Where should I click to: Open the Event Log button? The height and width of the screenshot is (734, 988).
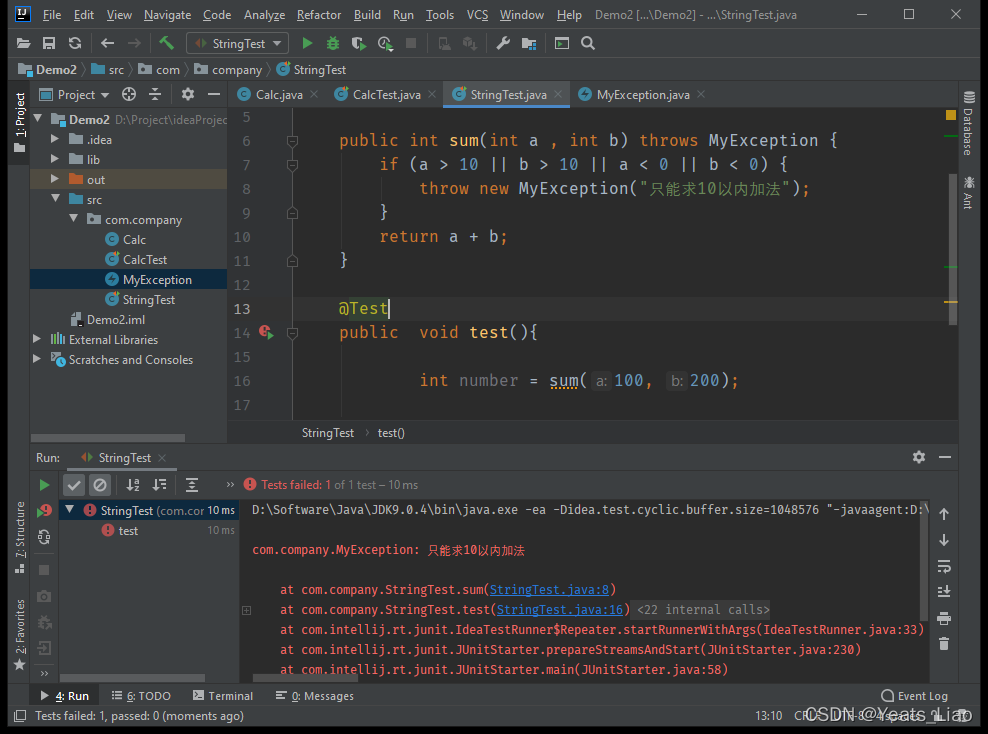click(x=914, y=696)
